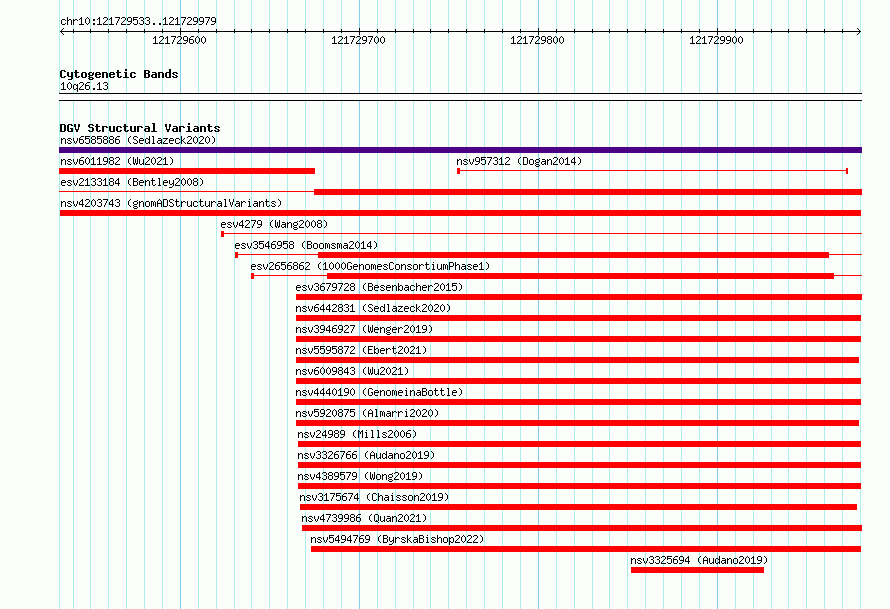Click the red nsv6011982 variant bar

click(187, 171)
